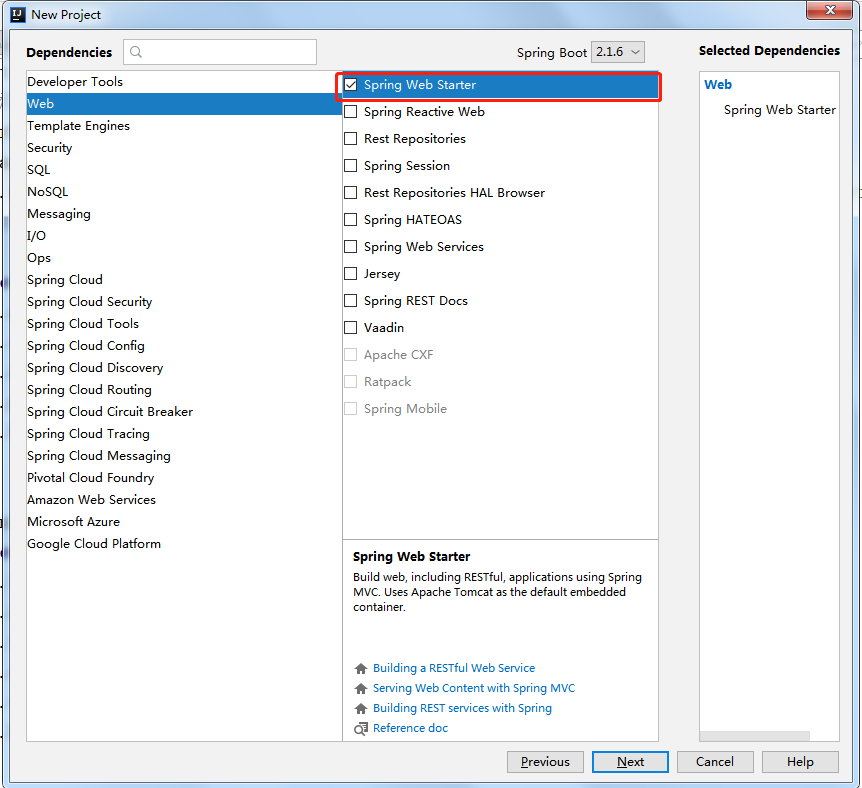Tick the Spring Session checkbox

tap(350, 166)
